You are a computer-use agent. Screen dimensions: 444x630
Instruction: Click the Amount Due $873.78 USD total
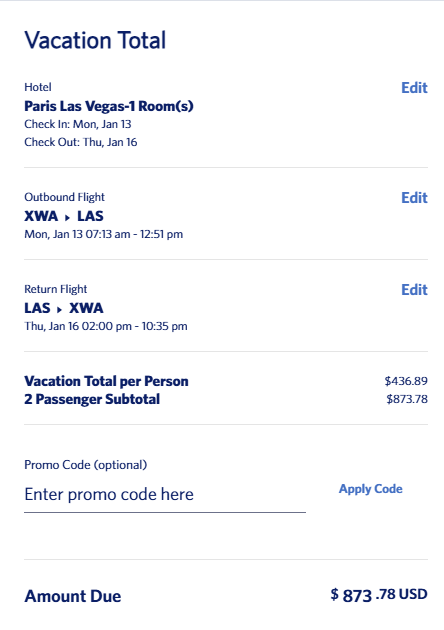(379, 595)
